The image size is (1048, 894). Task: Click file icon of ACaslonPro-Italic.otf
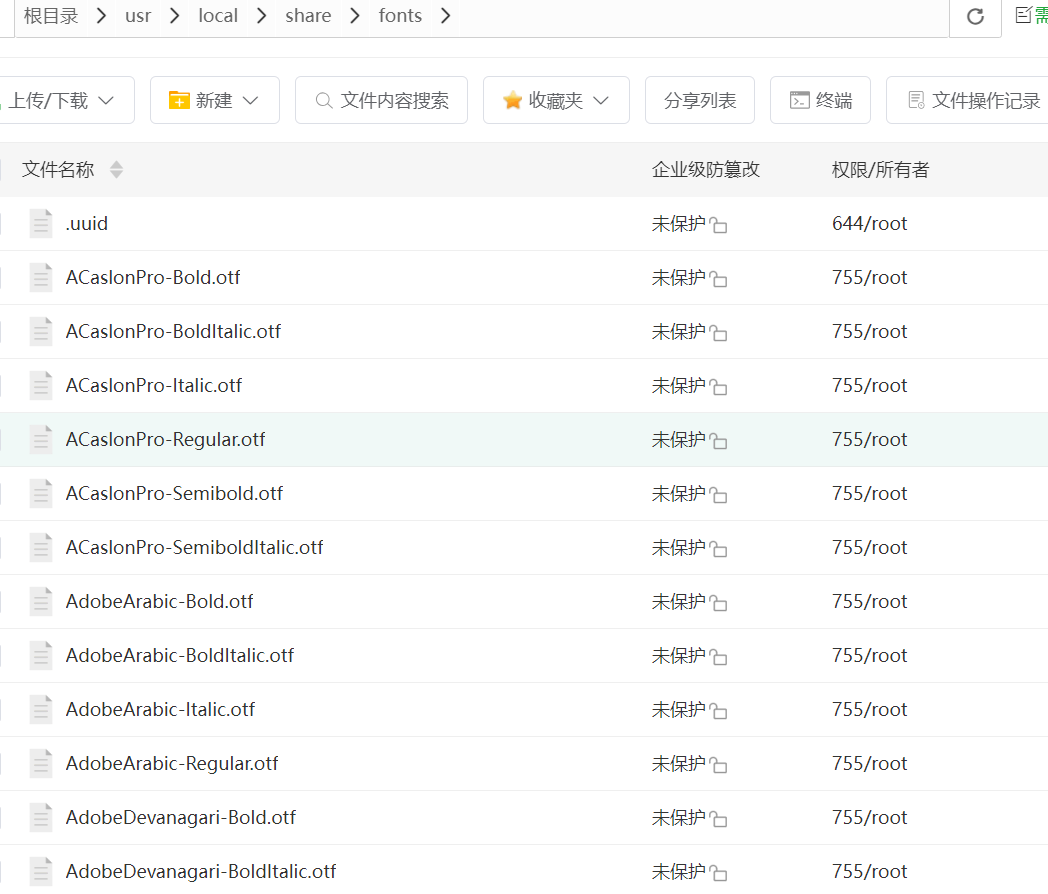(x=41, y=386)
